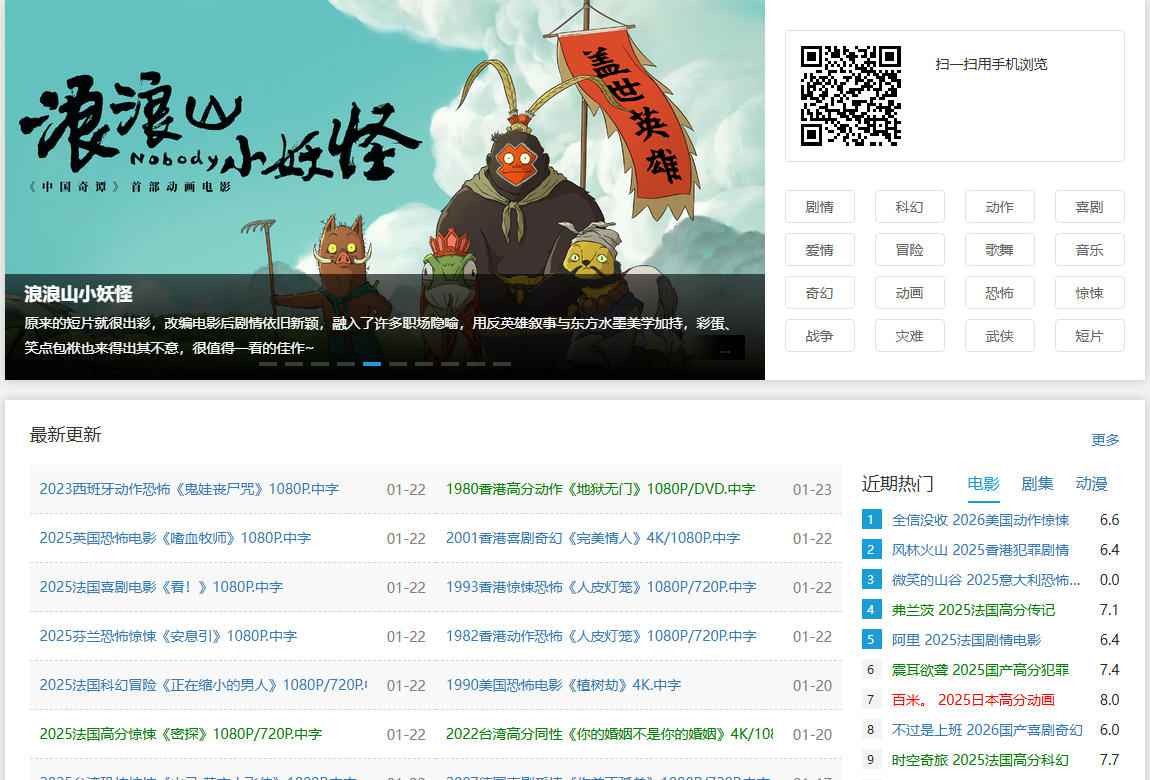Open top ranked movie 全信没收
The width and height of the screenshot is (1150, 780).
pyautogui.click(x=977, y=520)
